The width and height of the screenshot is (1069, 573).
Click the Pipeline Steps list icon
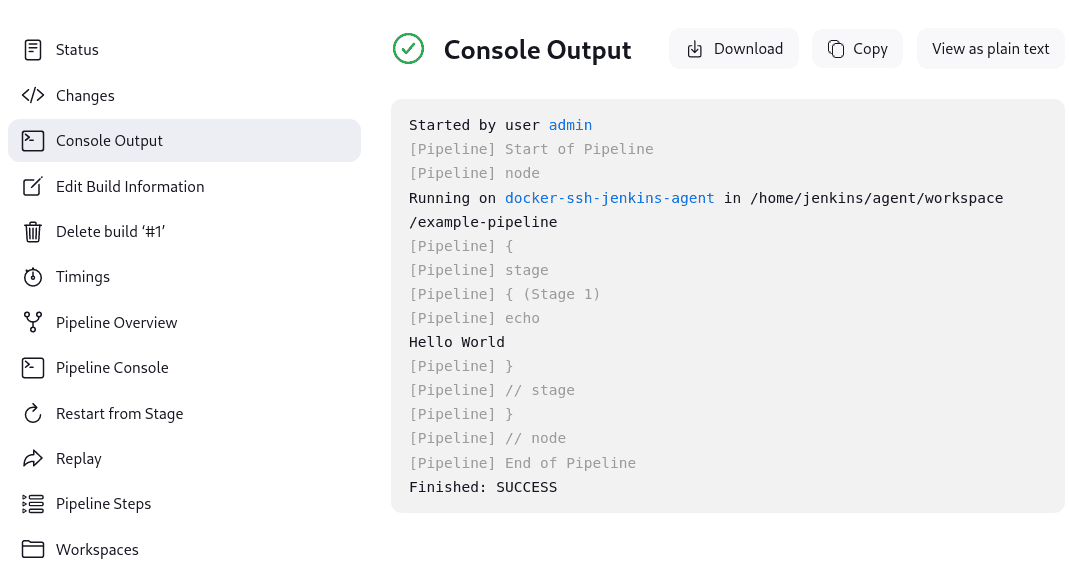(x=33, y=504)
